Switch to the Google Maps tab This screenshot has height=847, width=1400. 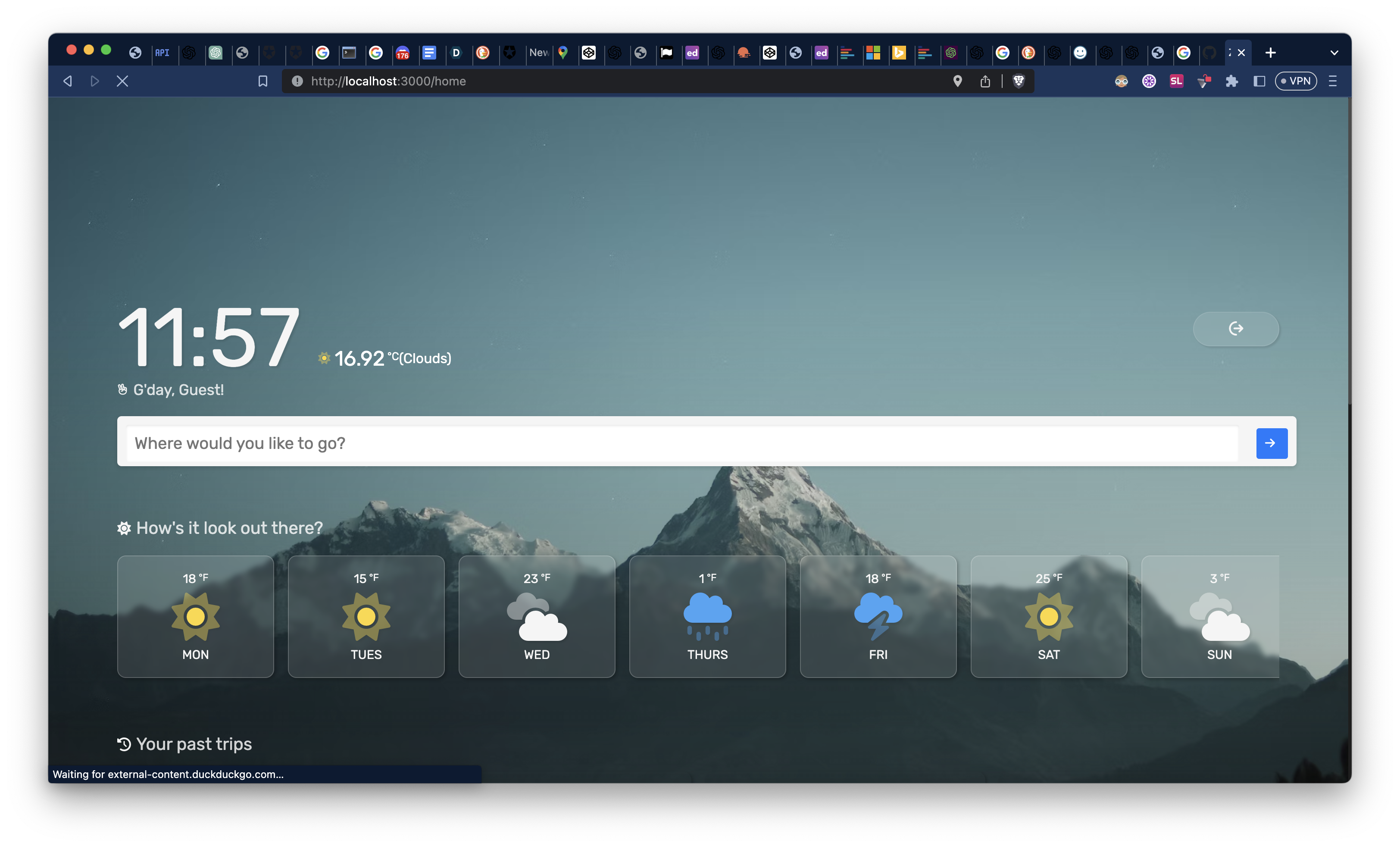(x=563, y=53)
